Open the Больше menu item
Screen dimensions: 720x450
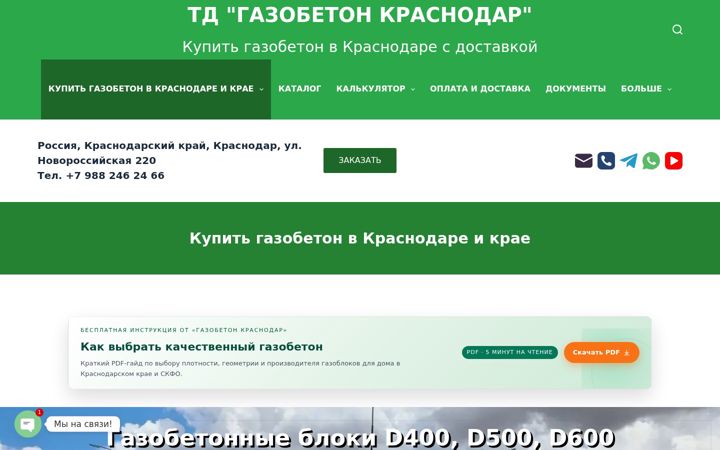click(641, 89)
